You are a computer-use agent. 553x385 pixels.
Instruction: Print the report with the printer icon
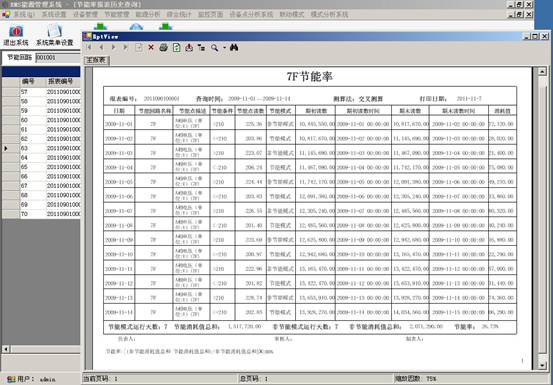[x=163, y=48]
